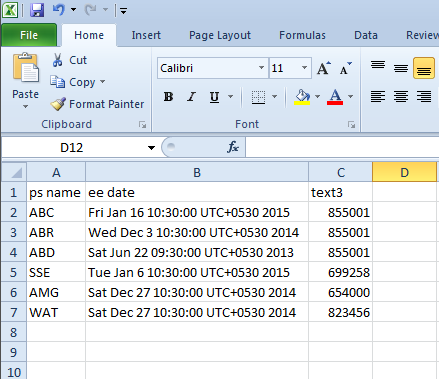Open the font color palette arrow

point(350,97)
